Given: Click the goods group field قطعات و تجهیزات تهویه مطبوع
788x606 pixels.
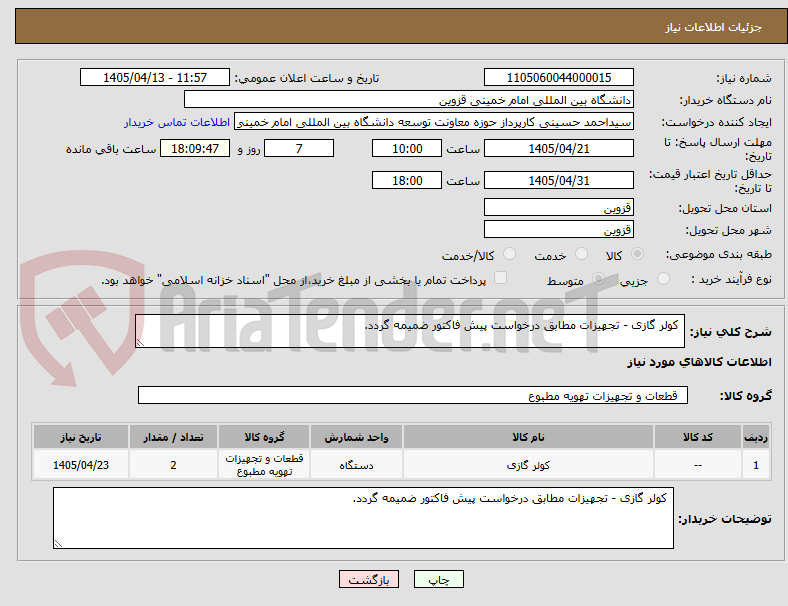Looking at the screenshot, I should [413, 395].
